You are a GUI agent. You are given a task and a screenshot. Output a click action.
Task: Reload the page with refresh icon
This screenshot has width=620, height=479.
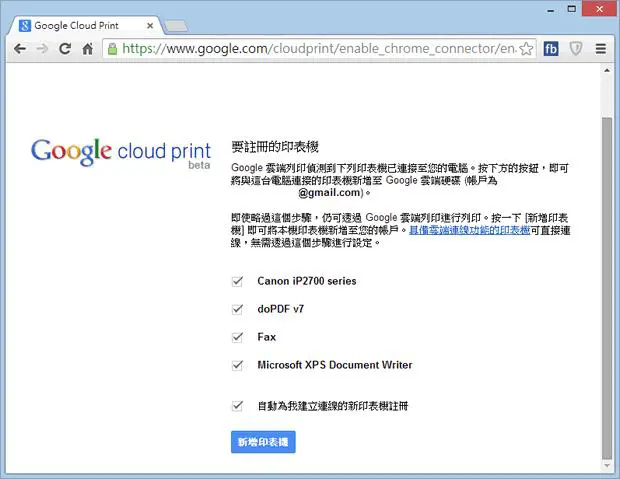point(65,49)
